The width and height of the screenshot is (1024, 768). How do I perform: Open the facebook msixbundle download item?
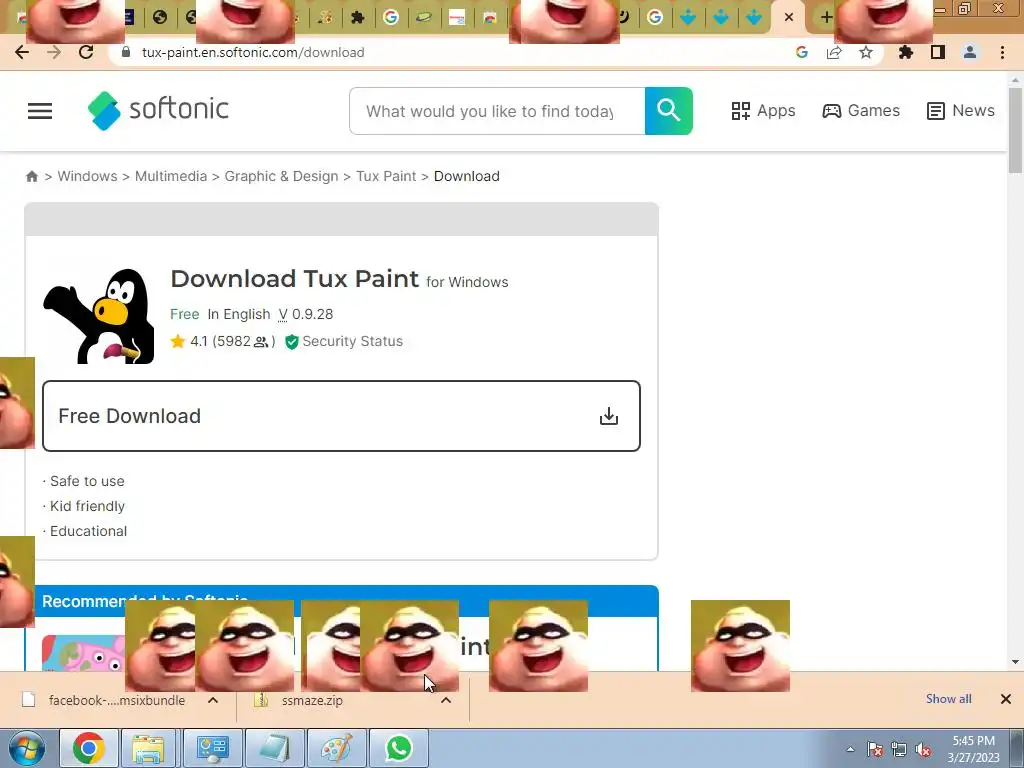104,701
